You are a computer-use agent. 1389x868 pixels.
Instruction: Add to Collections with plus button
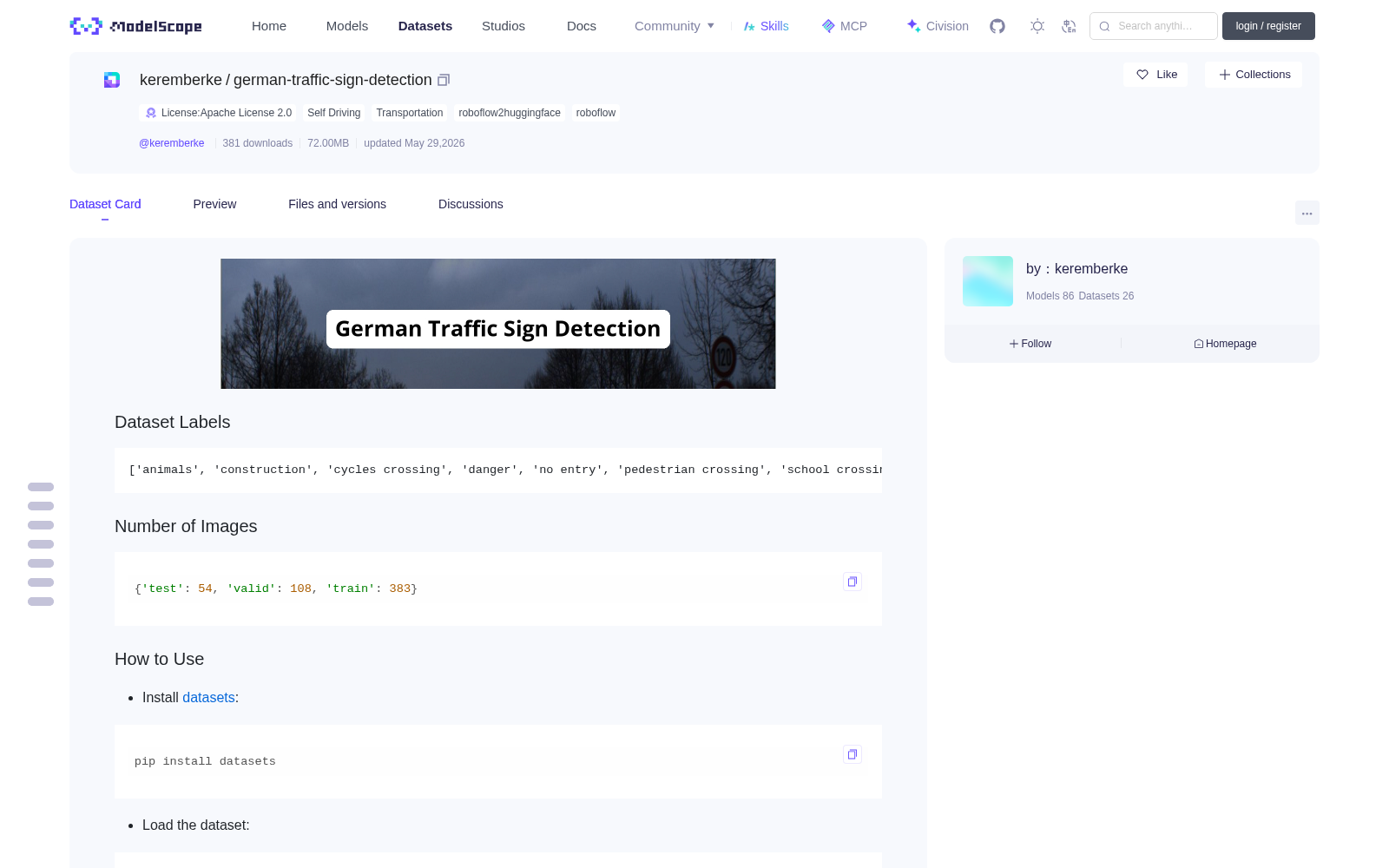coord(1254,75)
